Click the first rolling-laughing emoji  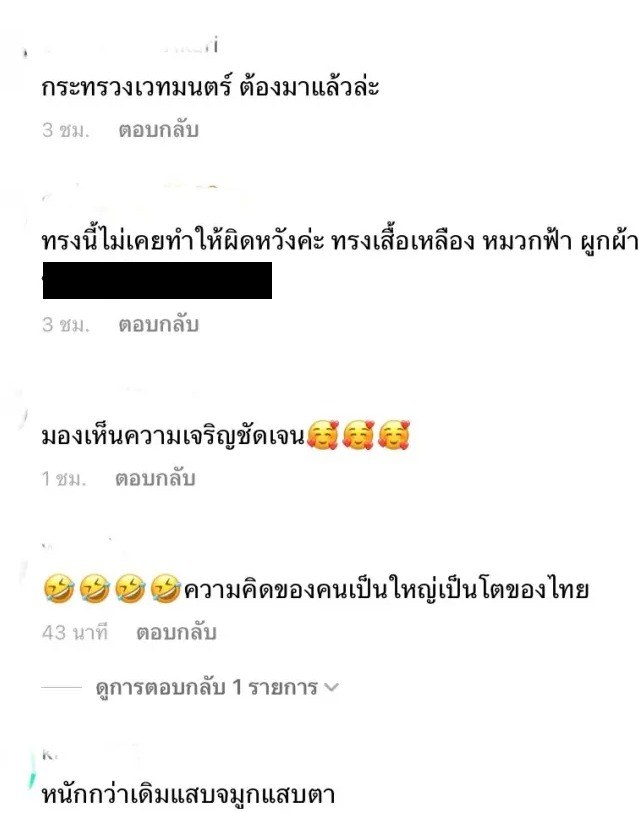pyautogui.click(x=59, y=588)
